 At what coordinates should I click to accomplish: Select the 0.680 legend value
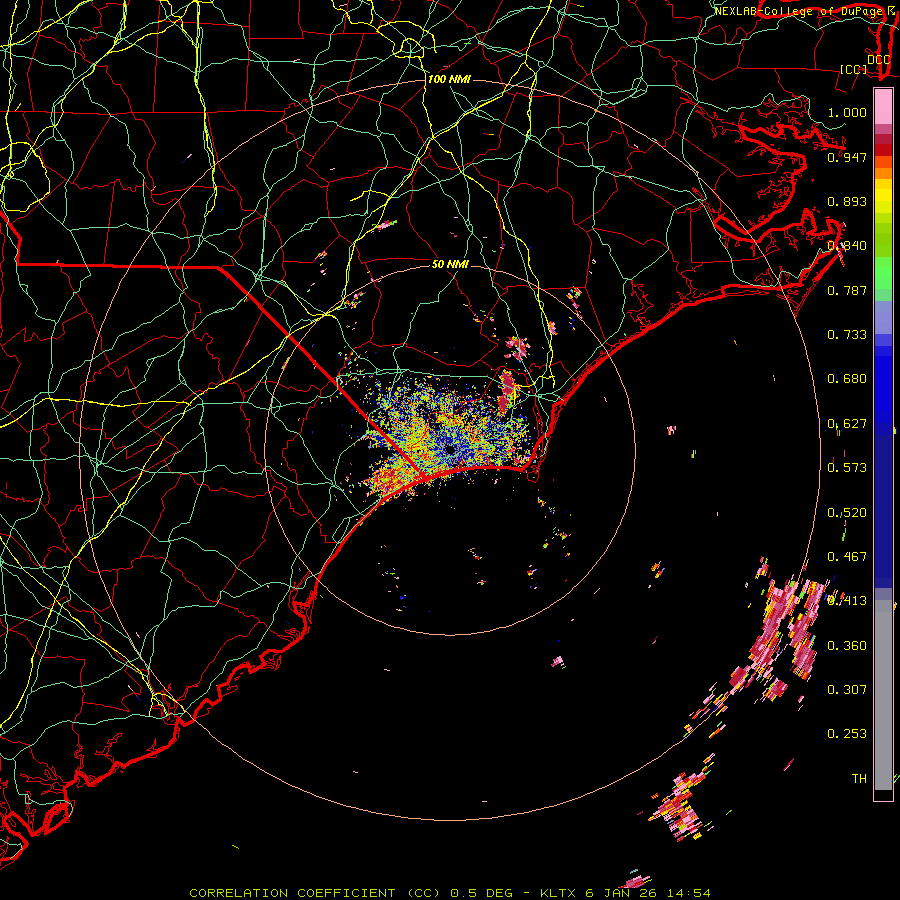click(x=847, y=379)
